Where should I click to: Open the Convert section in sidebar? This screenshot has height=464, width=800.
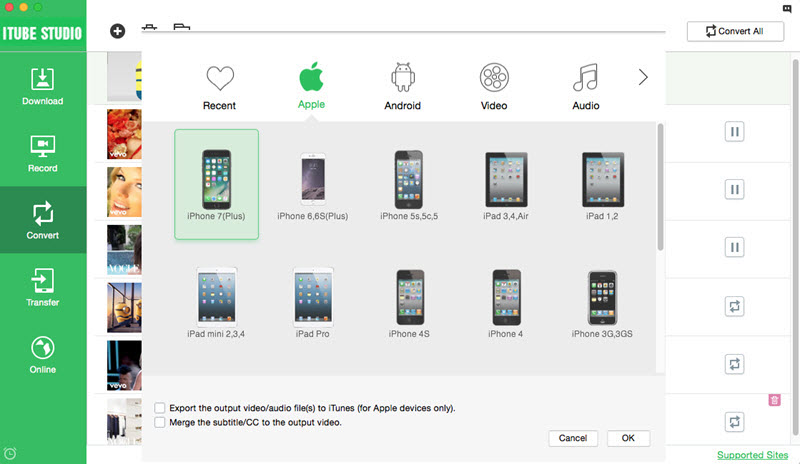point(43,220)
